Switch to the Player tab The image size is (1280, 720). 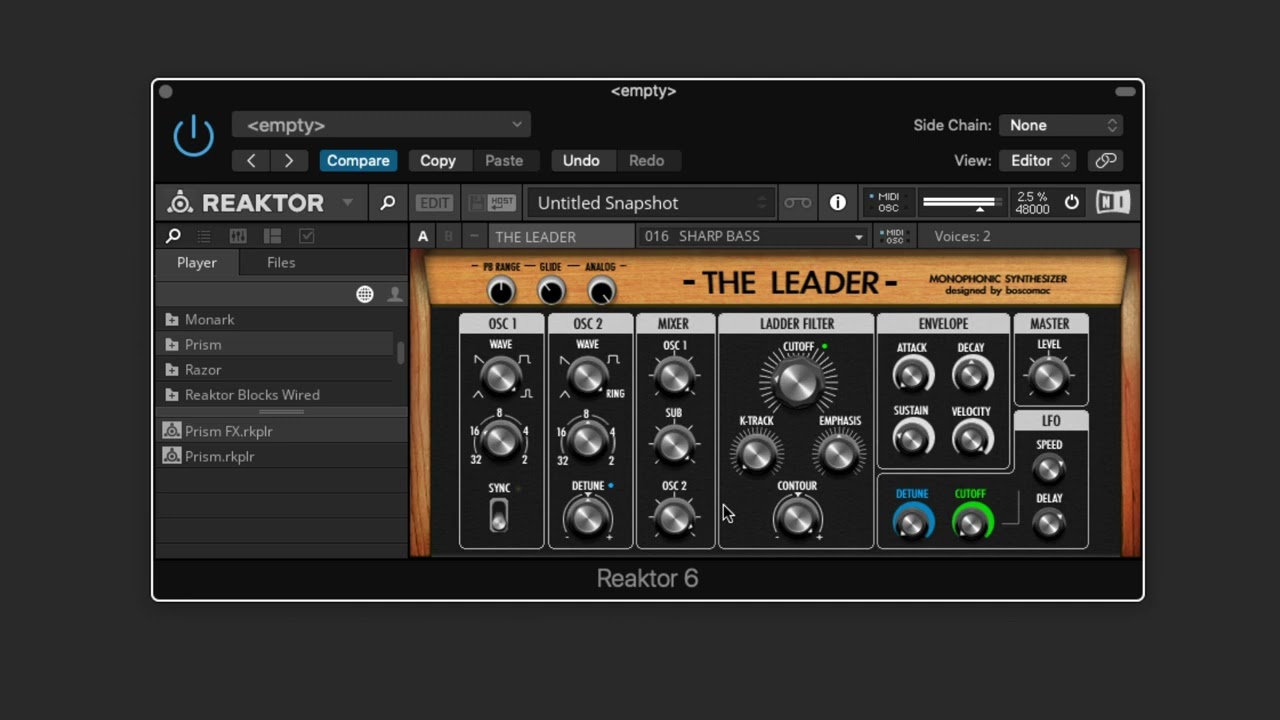197,262
